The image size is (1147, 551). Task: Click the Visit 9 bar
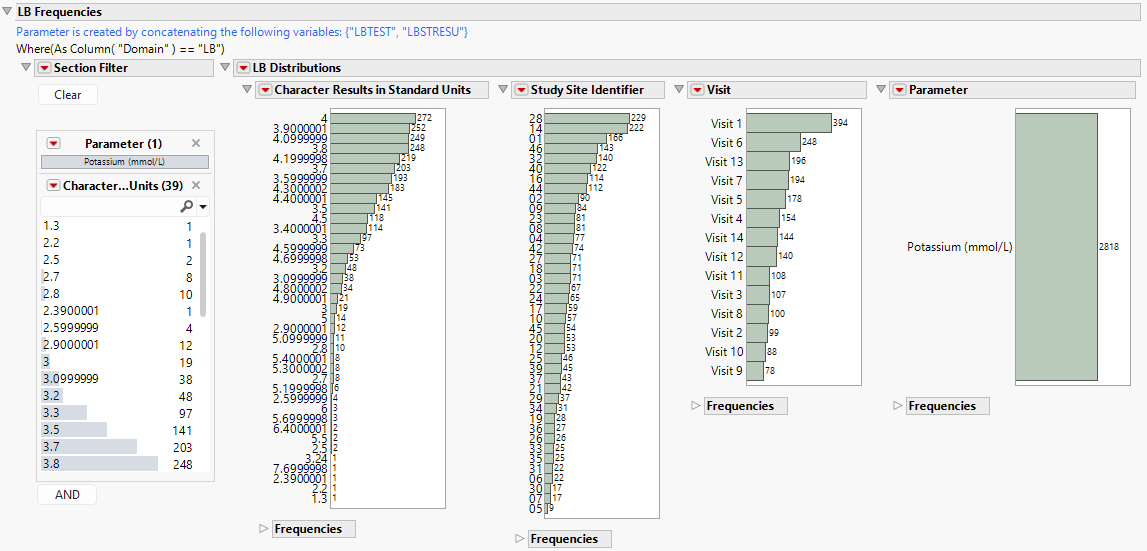755,370
